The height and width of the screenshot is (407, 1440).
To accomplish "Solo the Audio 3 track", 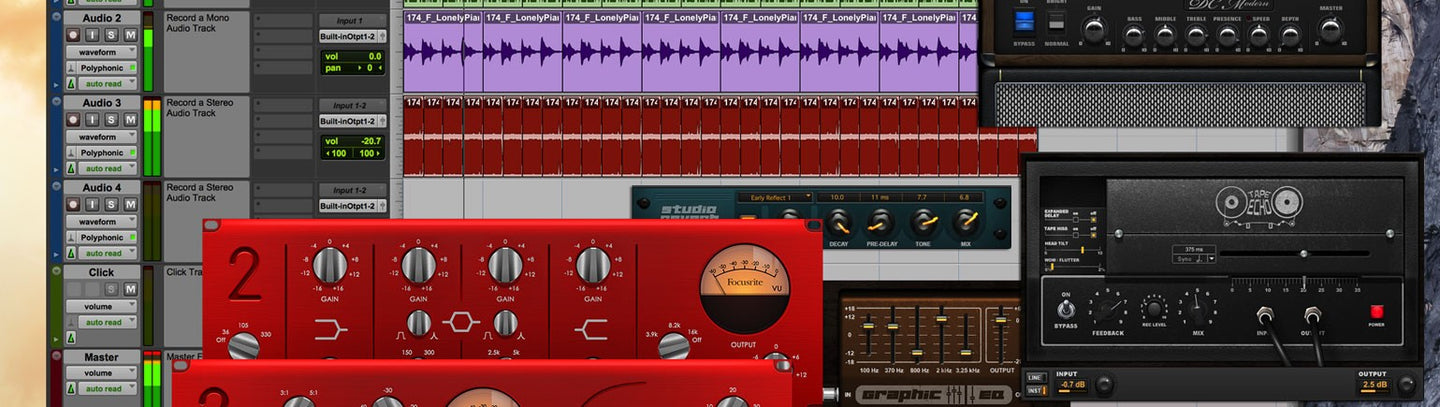I will point(111,120).
